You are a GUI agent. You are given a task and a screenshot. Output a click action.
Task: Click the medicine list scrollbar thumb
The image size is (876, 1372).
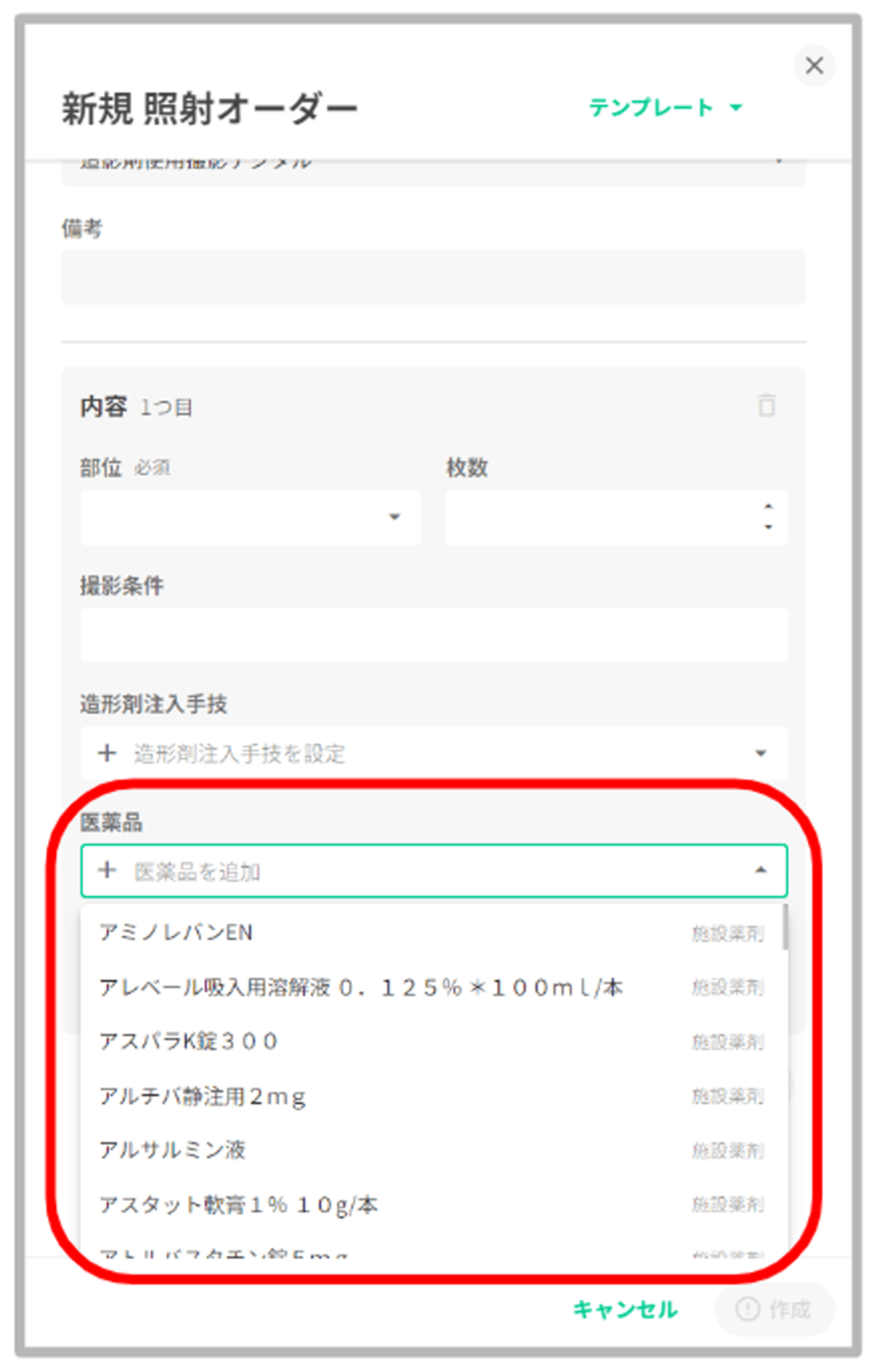click(x=785, y=927)
